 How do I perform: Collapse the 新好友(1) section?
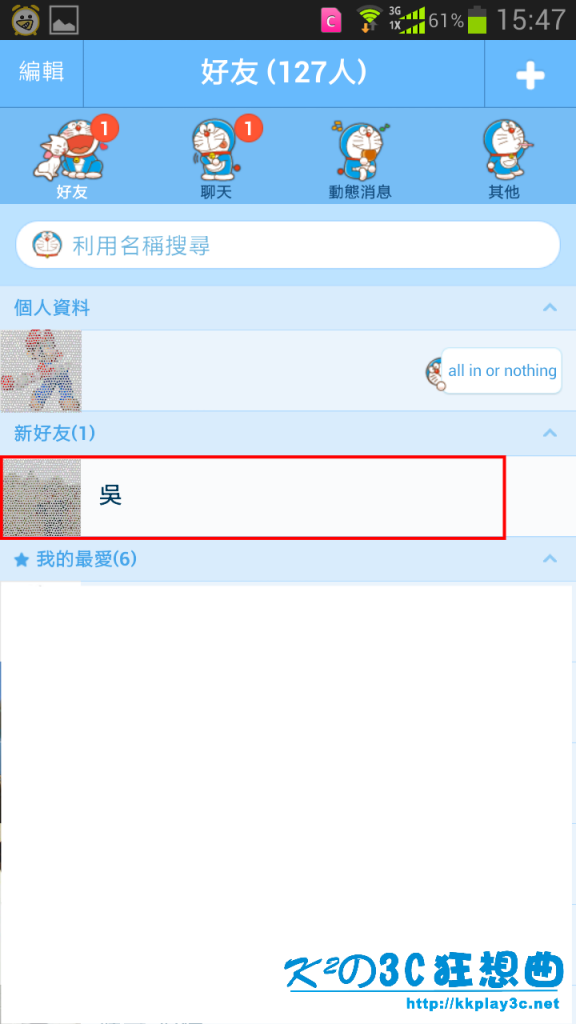pyautogui.click(x=550, y=432)
